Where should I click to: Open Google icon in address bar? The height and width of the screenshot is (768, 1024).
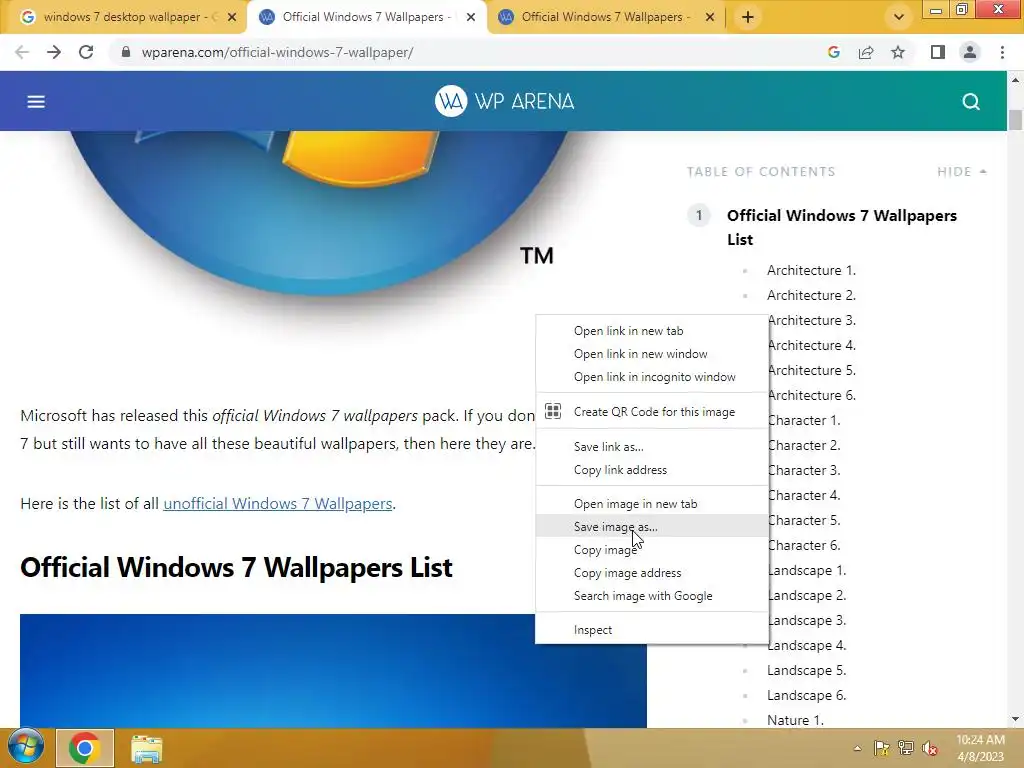point(833,52)
